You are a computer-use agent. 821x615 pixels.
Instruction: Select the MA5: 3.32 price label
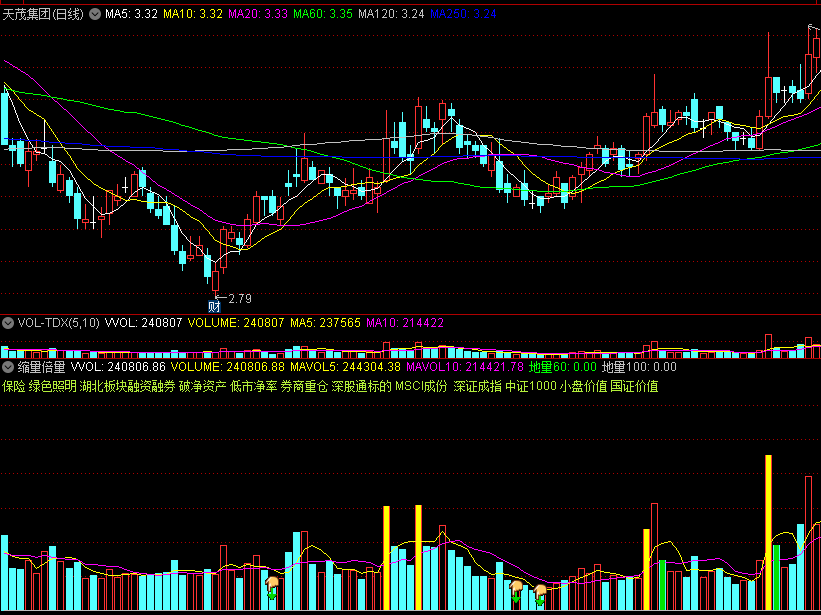[x=131, y=14]
